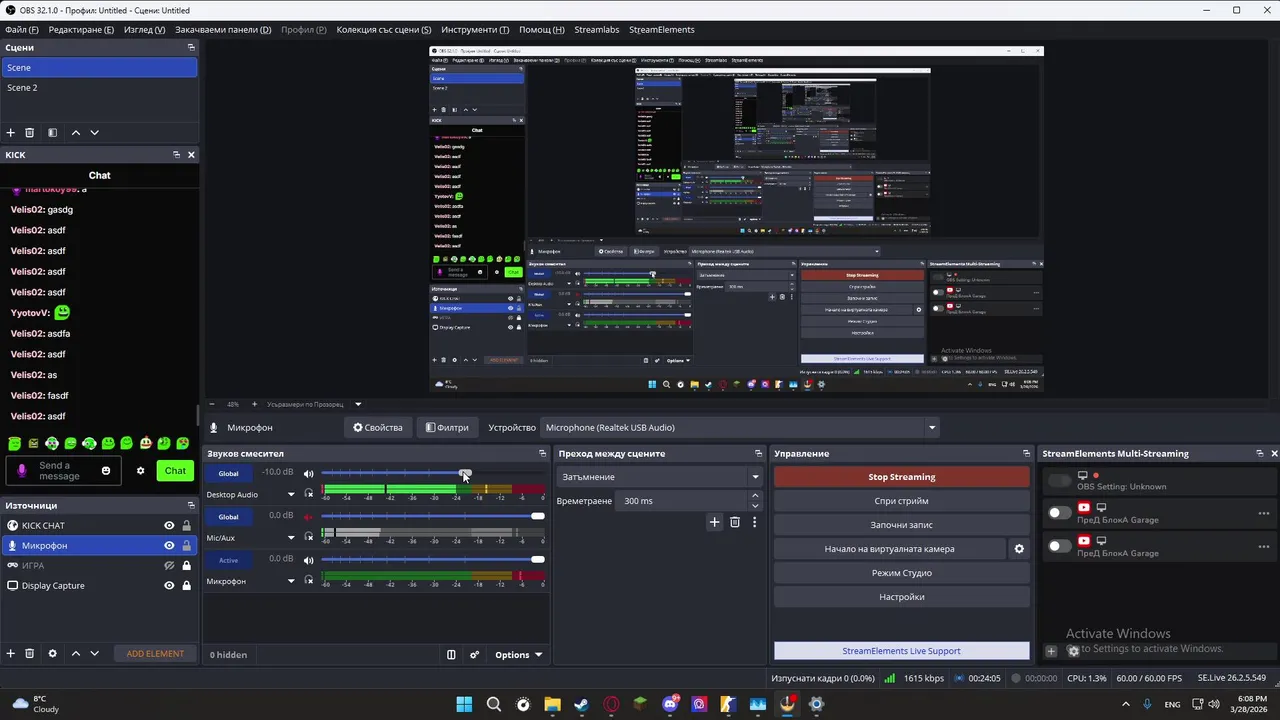
Task: Add a new scene with the plus icon
Action: tap(11, 133)
